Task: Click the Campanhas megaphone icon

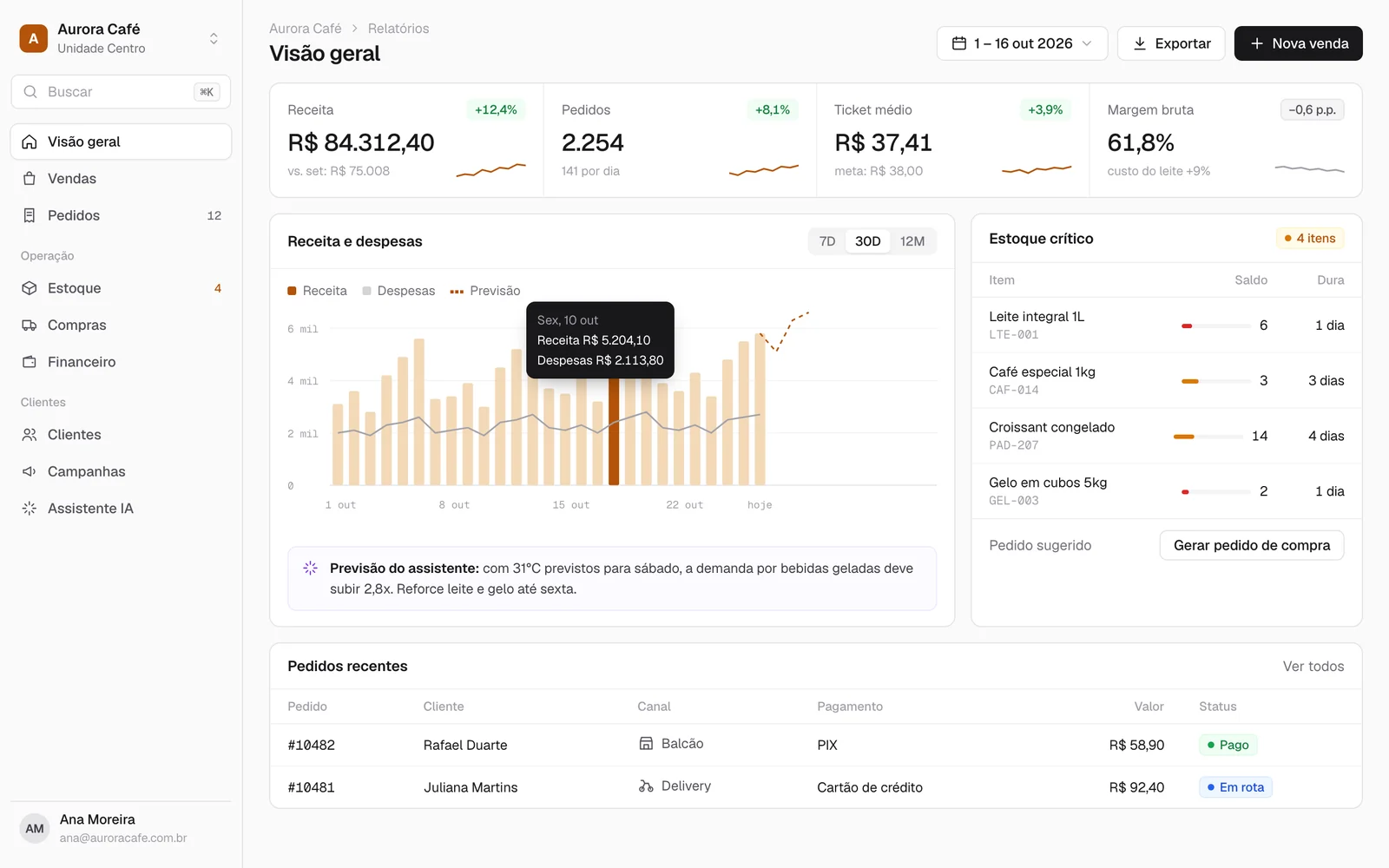Action: [x=30, y=471]
